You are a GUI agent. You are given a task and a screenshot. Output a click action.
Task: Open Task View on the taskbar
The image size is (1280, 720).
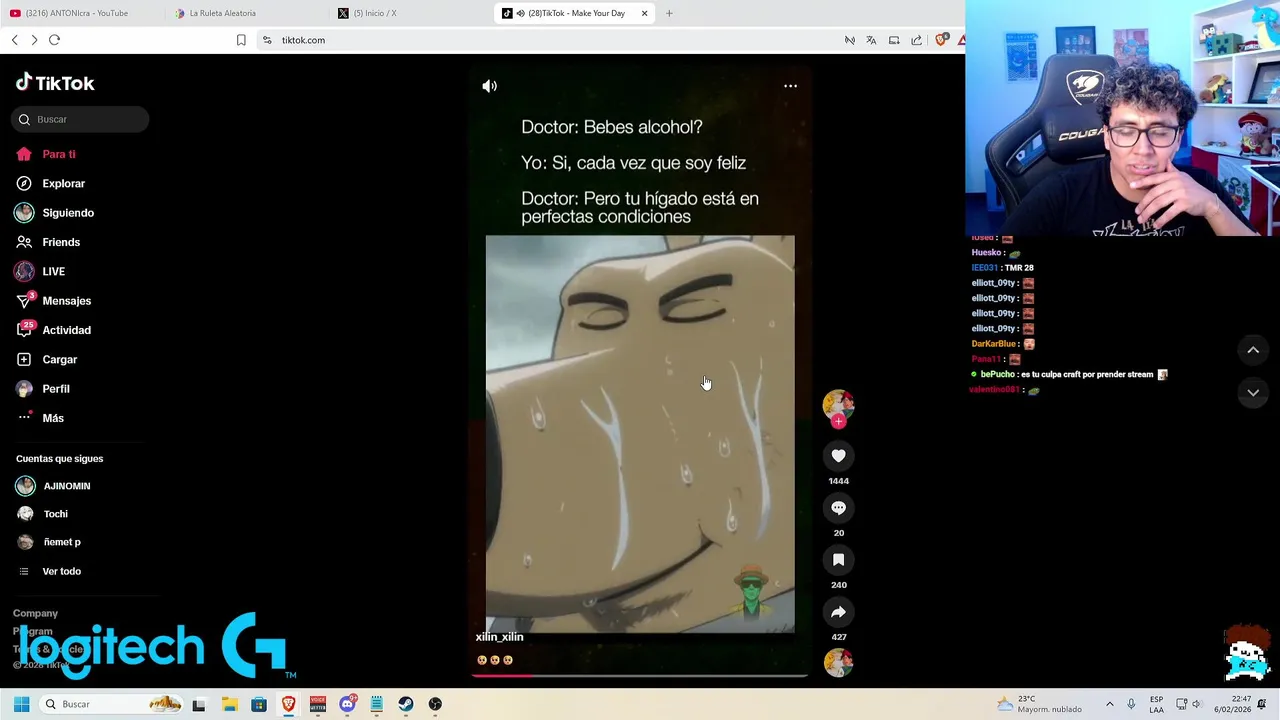click(x=198, y=704)
